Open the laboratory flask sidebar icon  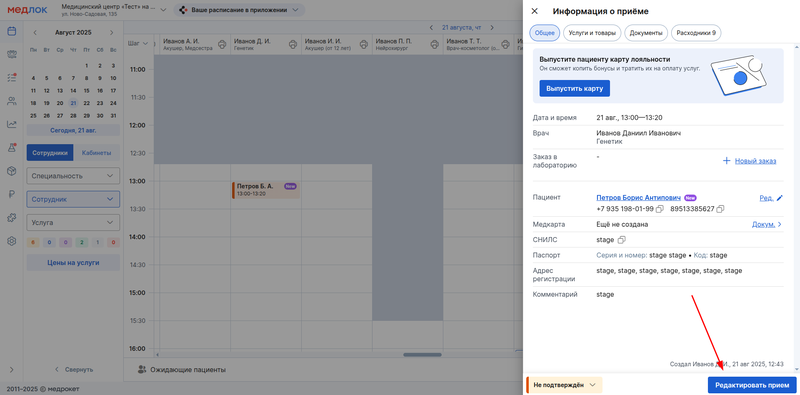click(x=11, y=147)
